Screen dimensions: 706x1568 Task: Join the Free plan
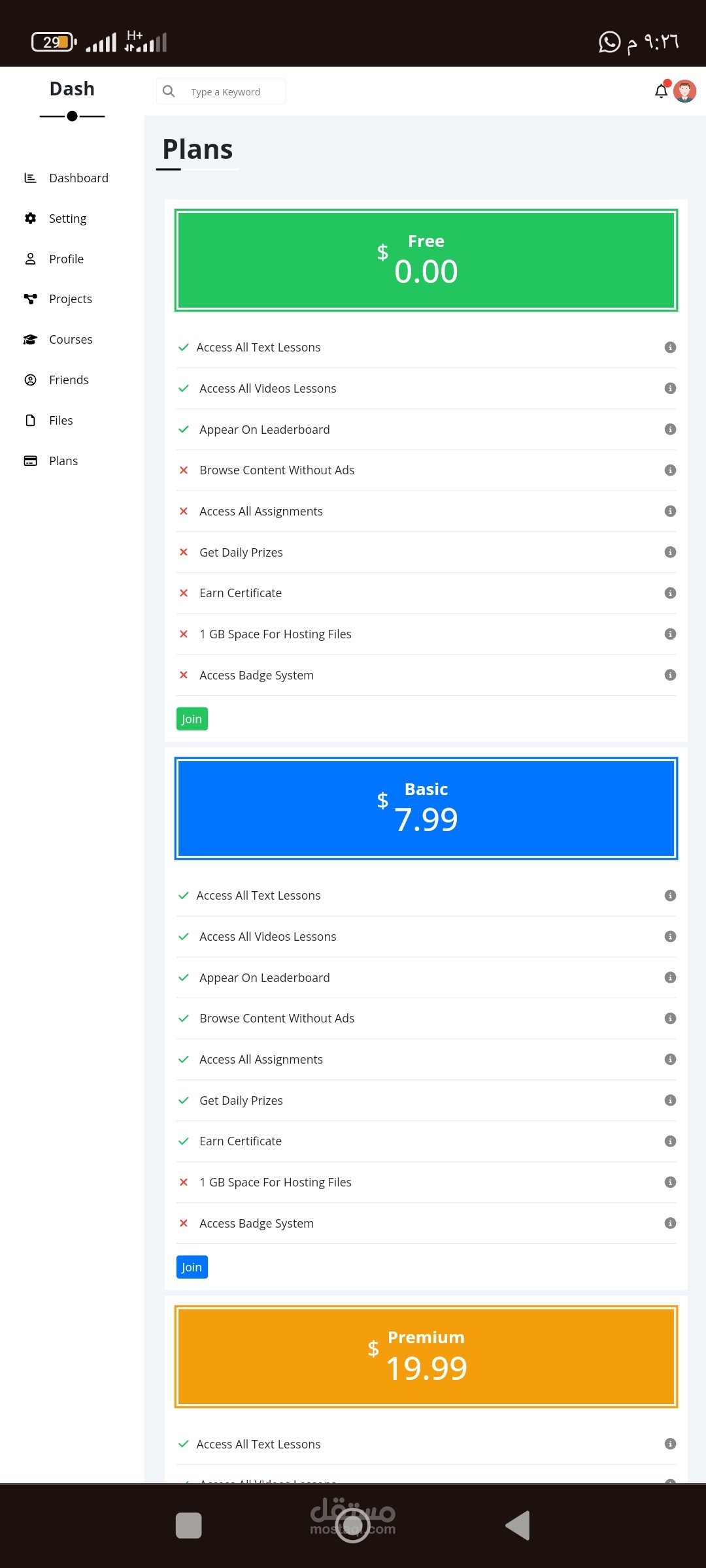192,719
